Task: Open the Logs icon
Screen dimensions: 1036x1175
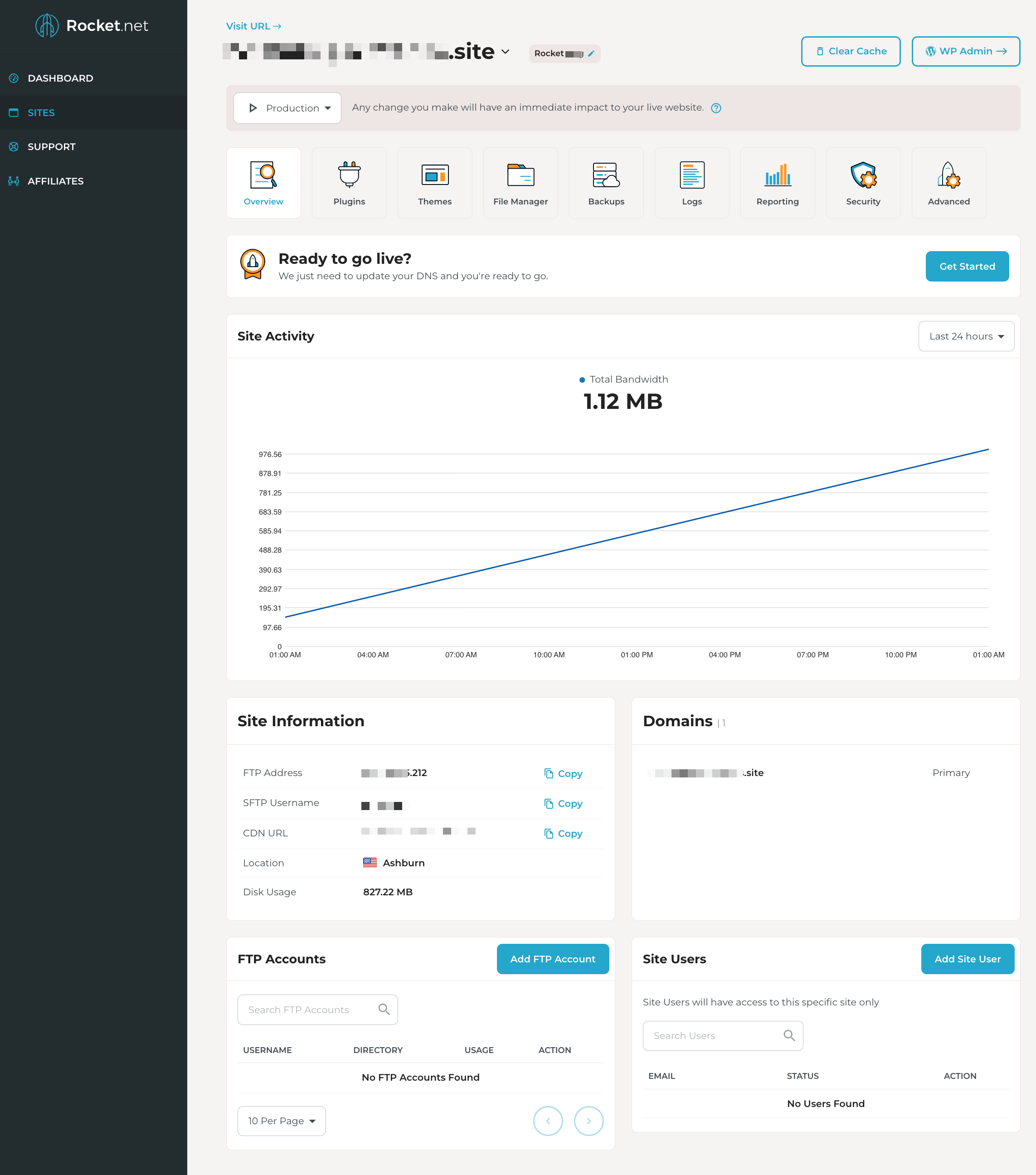Action: 691,175
